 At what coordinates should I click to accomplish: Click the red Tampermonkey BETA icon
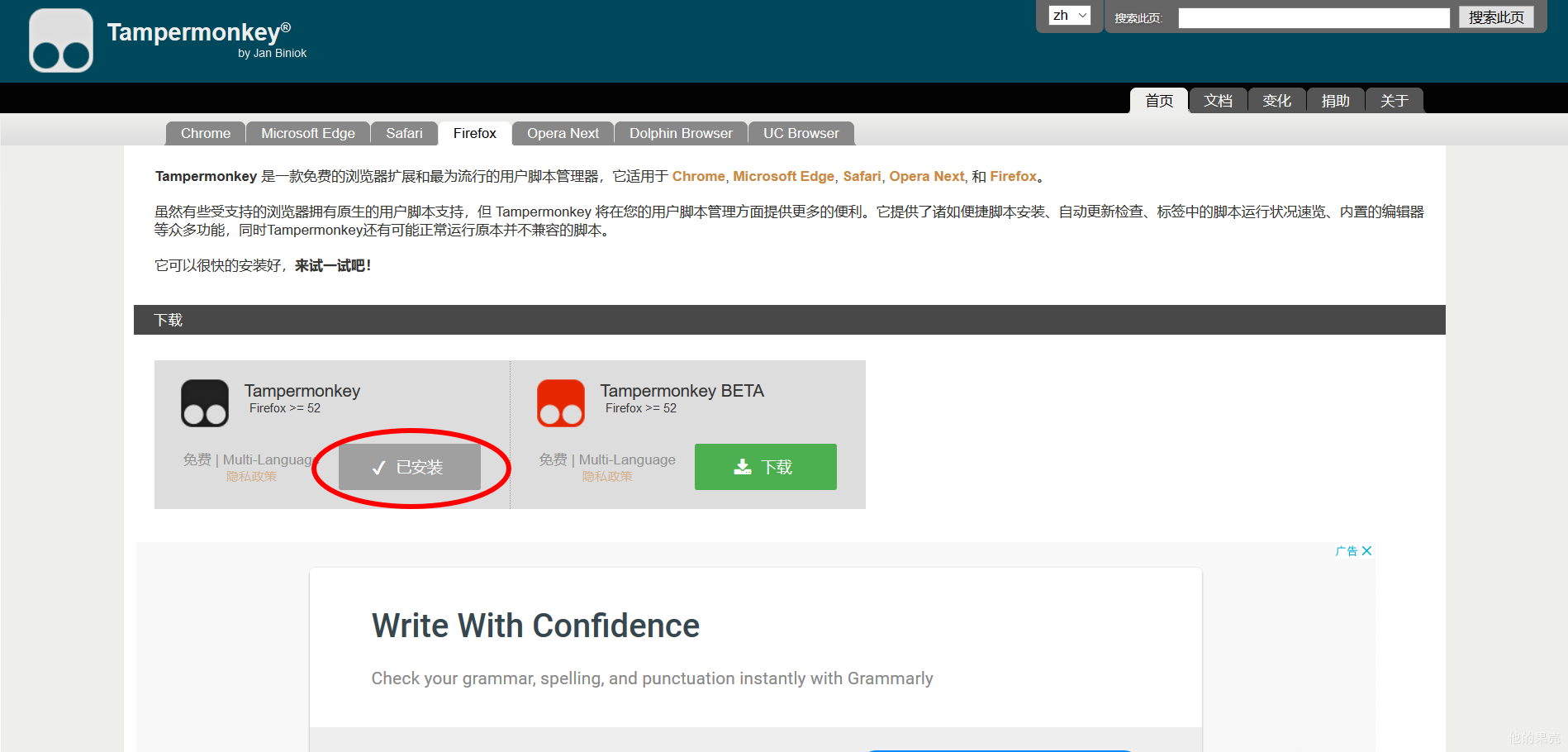[561, 403]
